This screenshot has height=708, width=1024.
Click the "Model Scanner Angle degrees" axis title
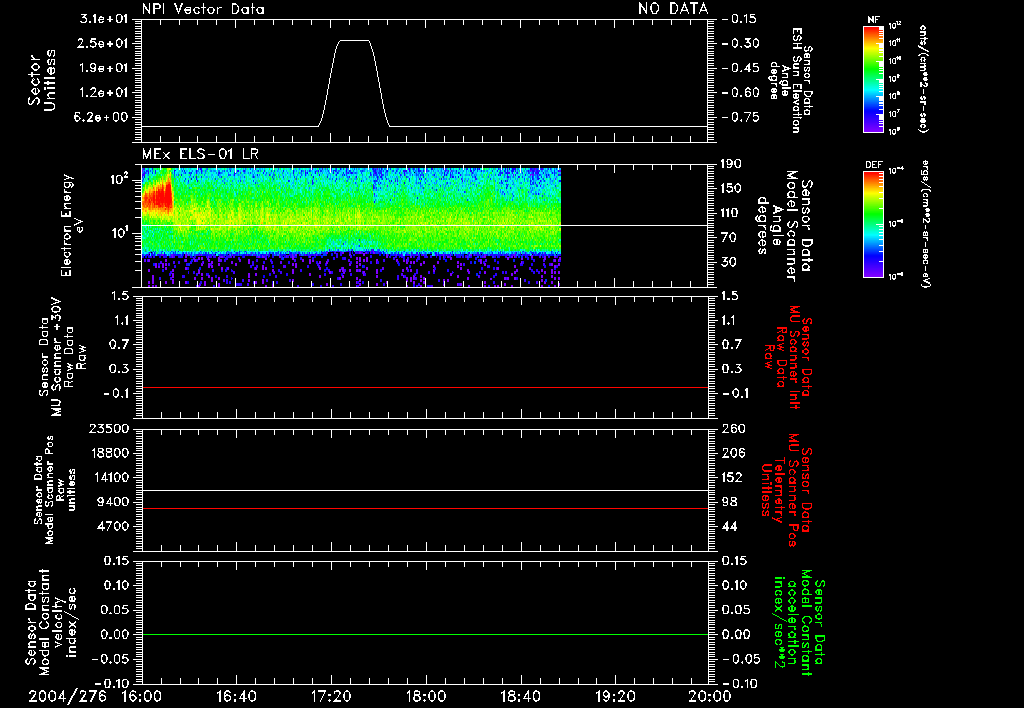776,225
